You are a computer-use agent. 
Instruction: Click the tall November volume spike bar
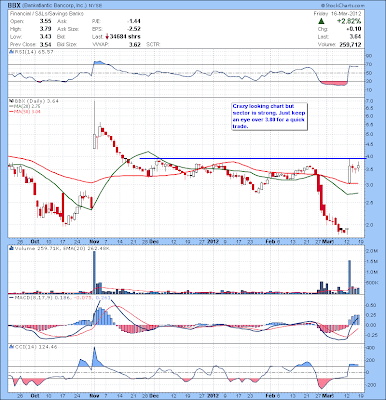coord(94,272)
